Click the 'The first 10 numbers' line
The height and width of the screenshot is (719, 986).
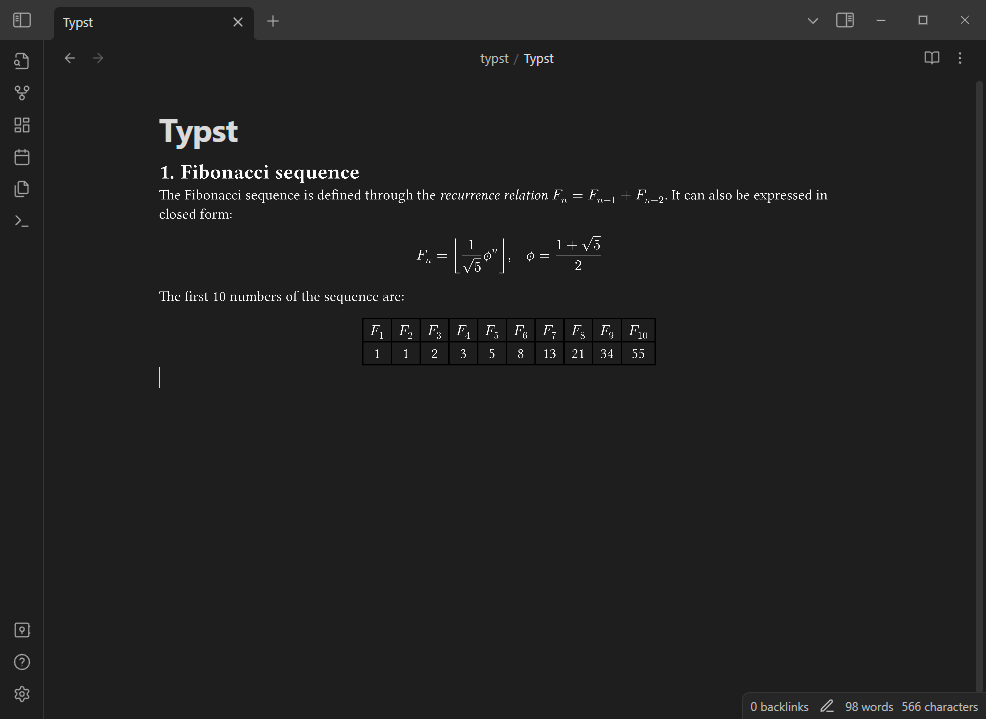(x=282, y=296)
